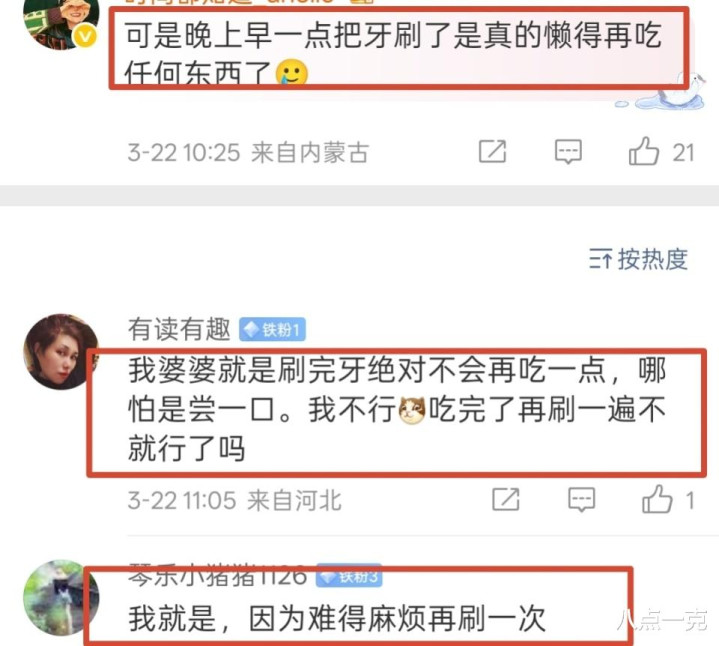Share the 3-22 10:25 Inner Mongolia comment

point(492,151)
